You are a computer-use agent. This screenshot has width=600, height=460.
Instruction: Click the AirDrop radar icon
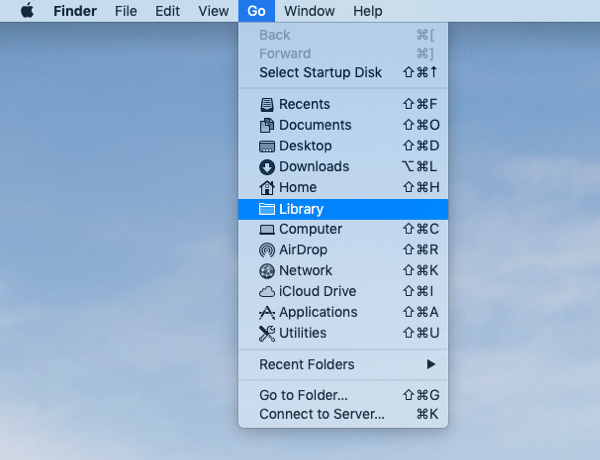click(x=267, y=250)
